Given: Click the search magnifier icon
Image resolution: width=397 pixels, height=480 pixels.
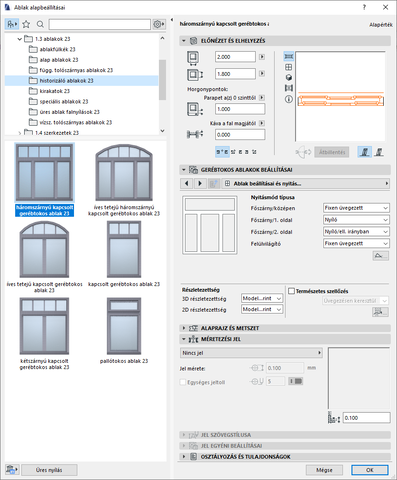Looking at the screenshot, I should (x=40, y=24).
